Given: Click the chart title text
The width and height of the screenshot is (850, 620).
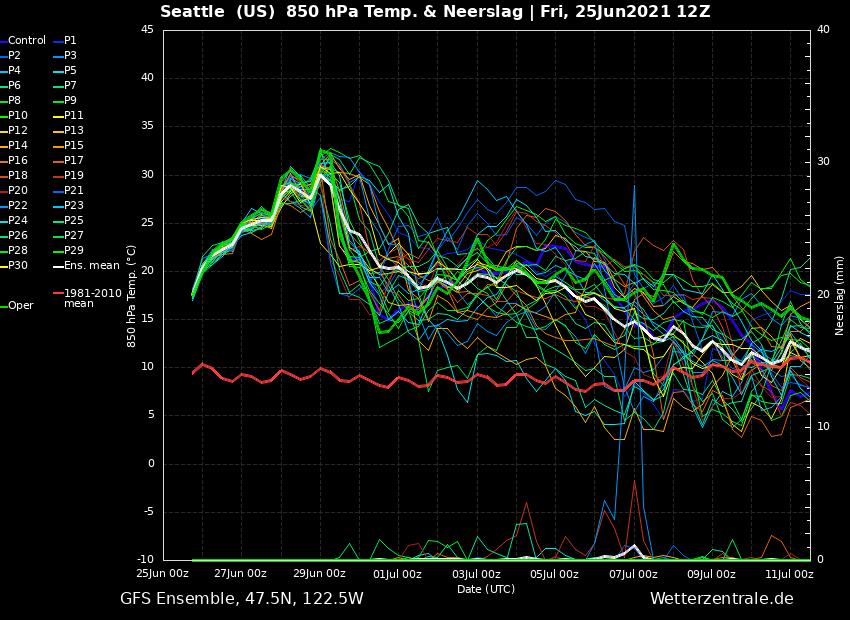Looking at the screenshot, I should pos(435,11).
